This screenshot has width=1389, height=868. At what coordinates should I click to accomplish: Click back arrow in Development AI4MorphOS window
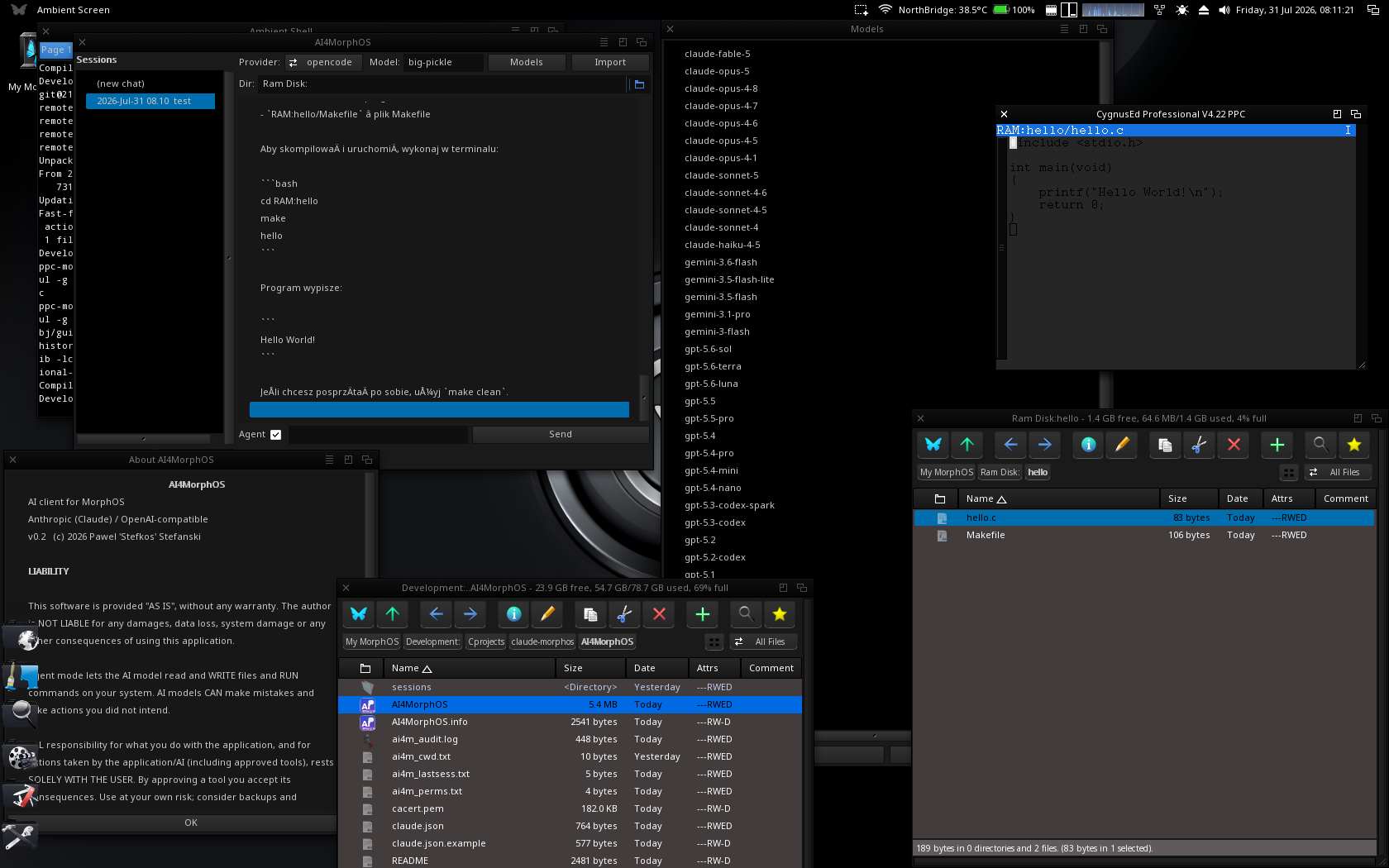click(436, 614)
